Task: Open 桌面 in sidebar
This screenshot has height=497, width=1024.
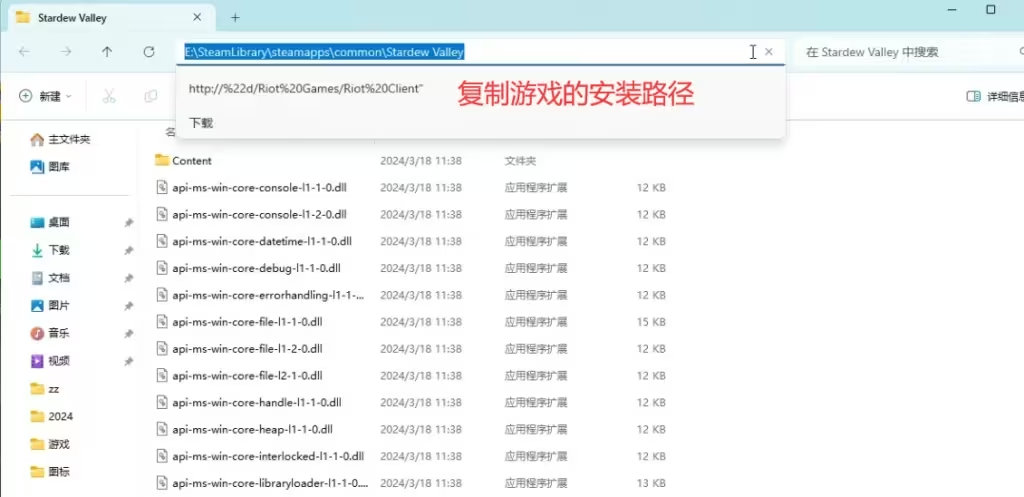Action: click(50, 222)
